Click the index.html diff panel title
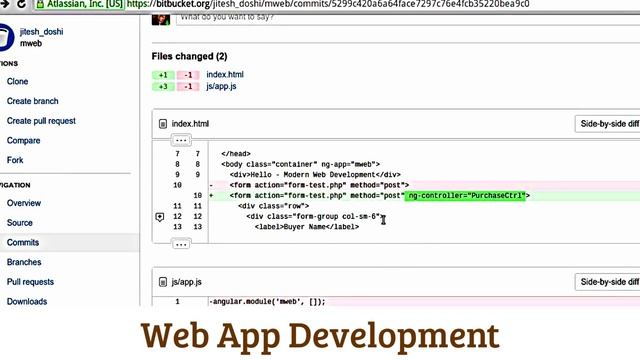Screen dimensions: 640x360 coord(190,124)
